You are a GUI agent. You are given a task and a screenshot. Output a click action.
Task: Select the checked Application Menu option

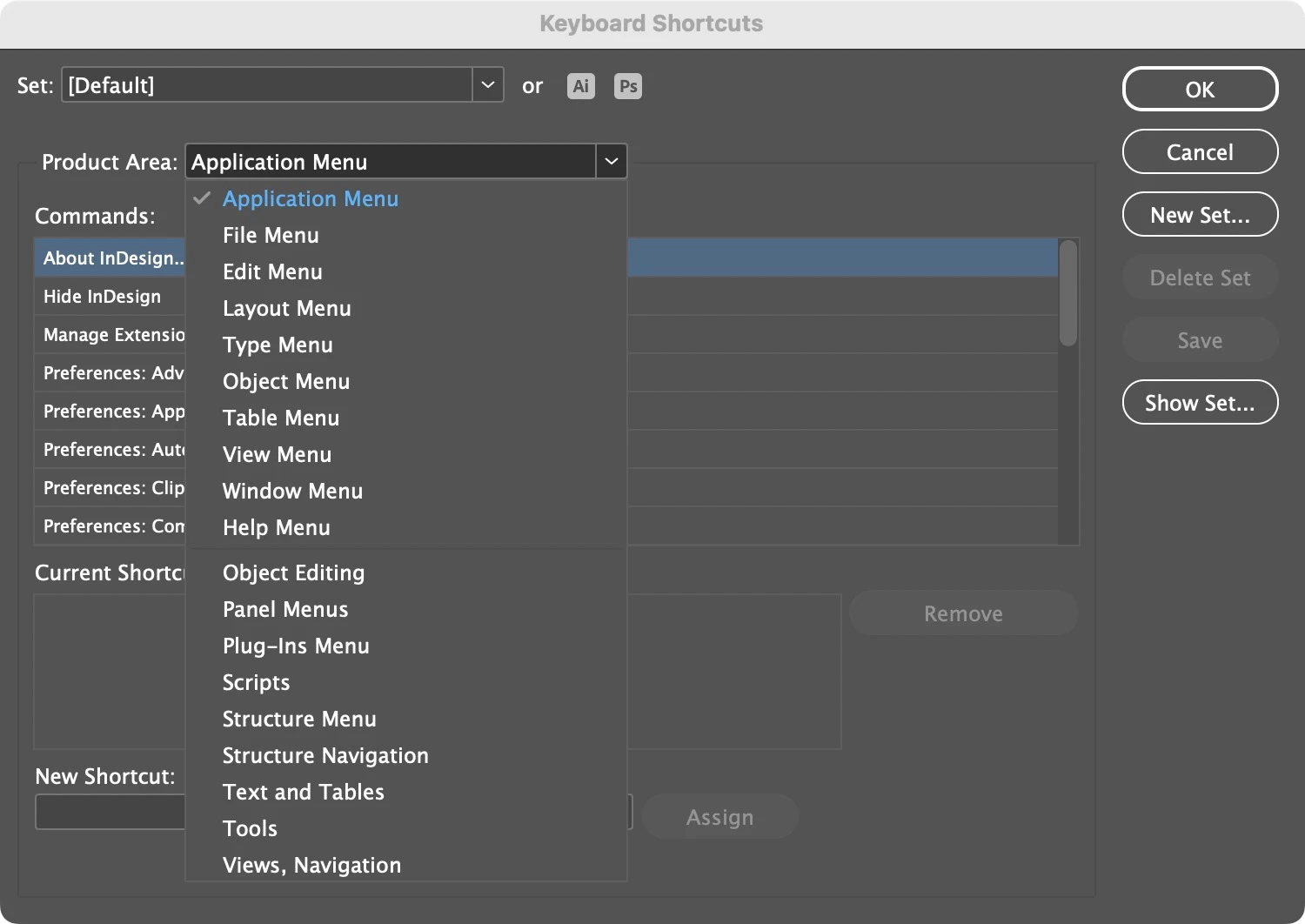point(406,199)
